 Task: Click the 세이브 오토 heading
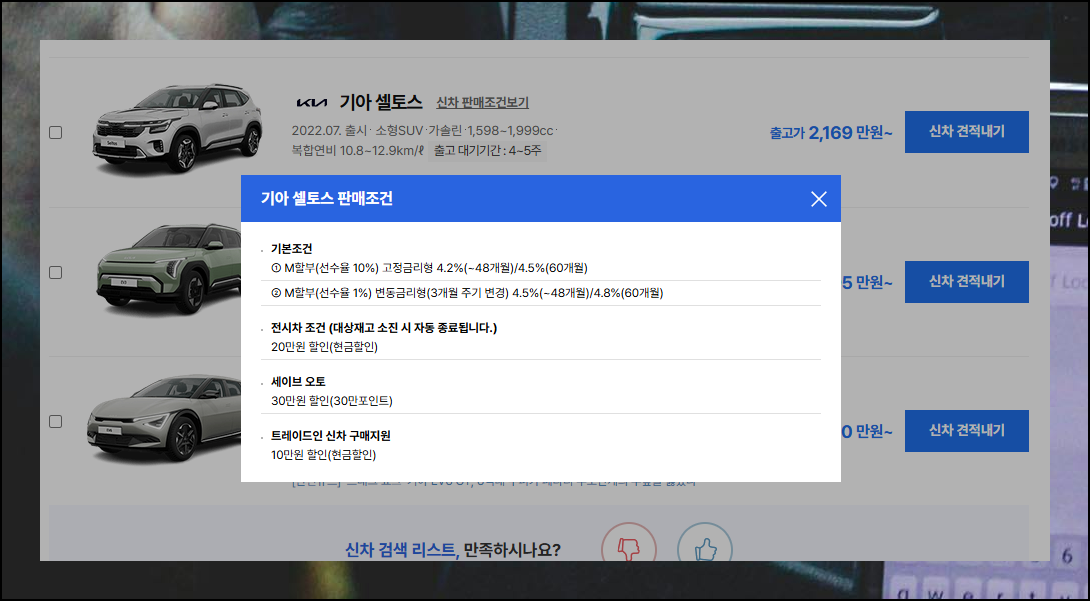[x=298, y=381]
